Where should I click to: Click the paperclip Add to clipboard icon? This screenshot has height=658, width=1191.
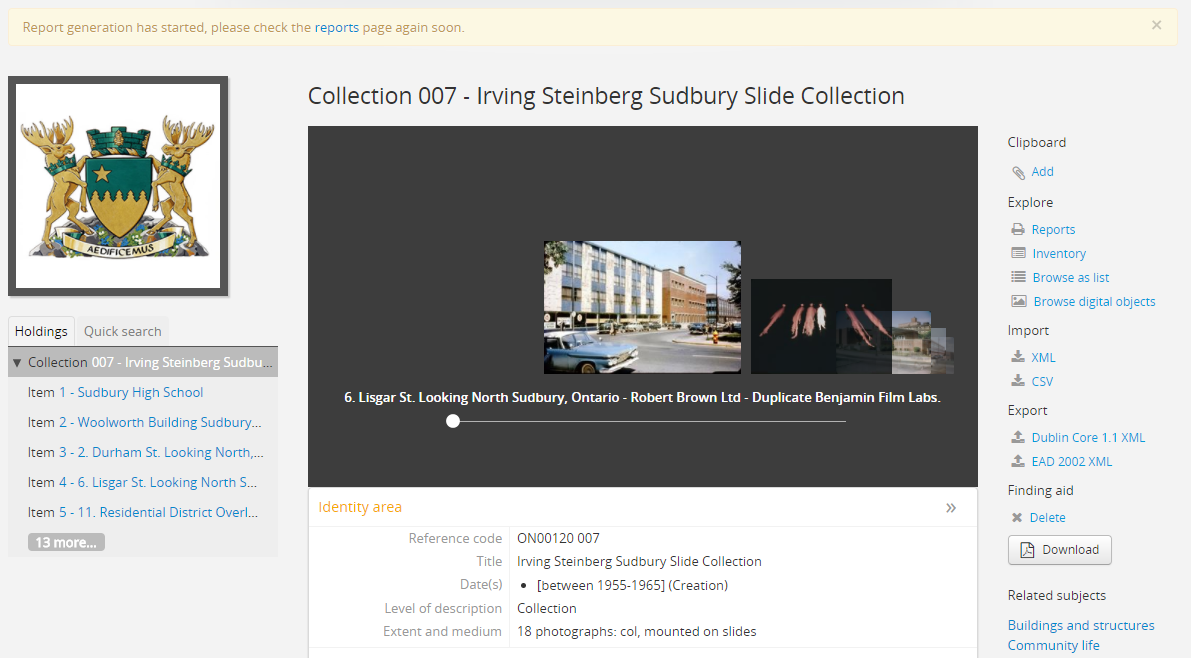pyautogui.click(x=1018, y=173)
